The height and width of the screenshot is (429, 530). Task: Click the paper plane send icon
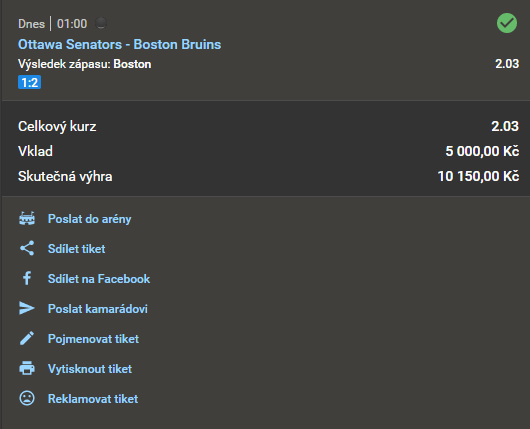point(27,308)
